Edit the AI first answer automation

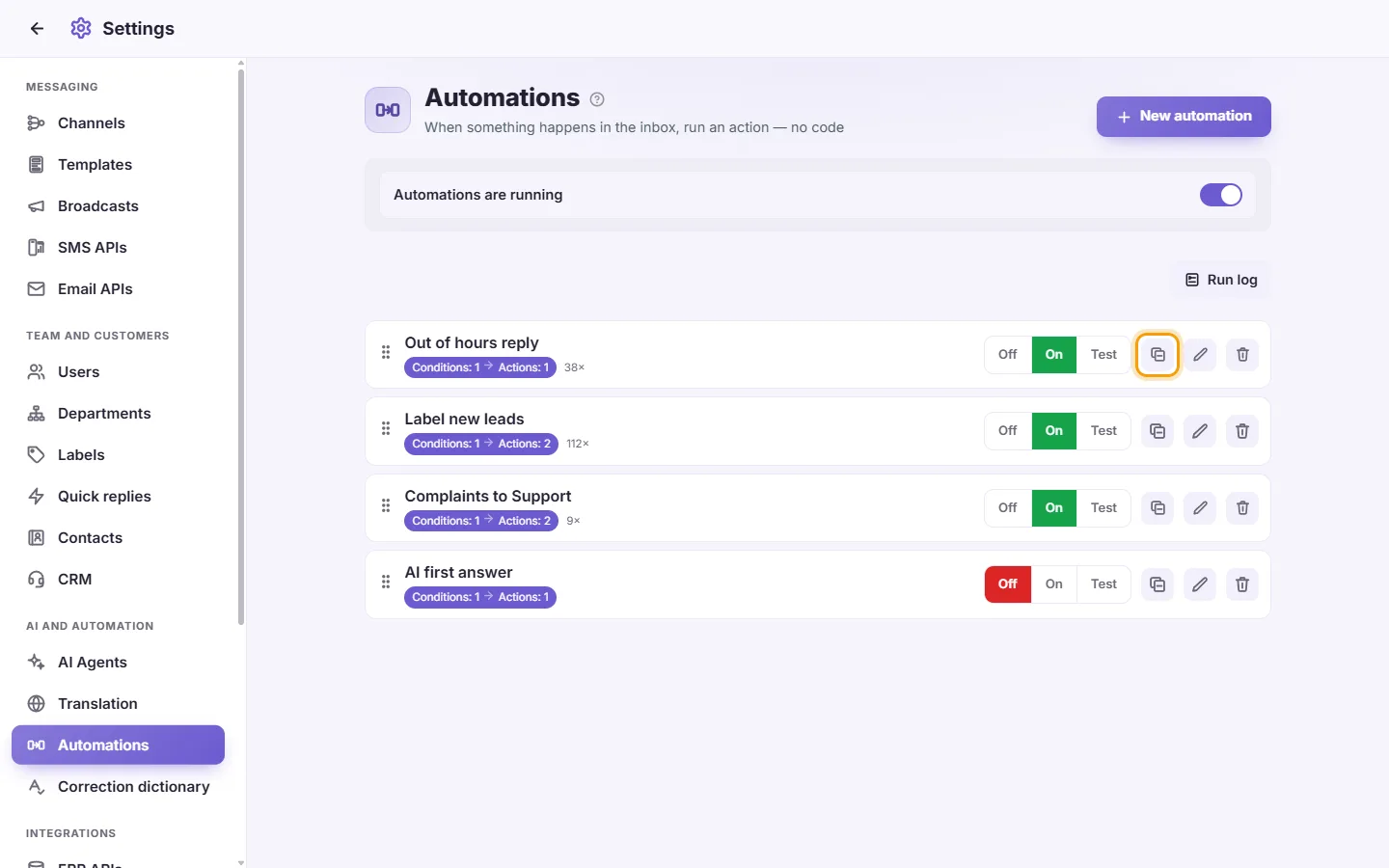(x=1200, y=584)
